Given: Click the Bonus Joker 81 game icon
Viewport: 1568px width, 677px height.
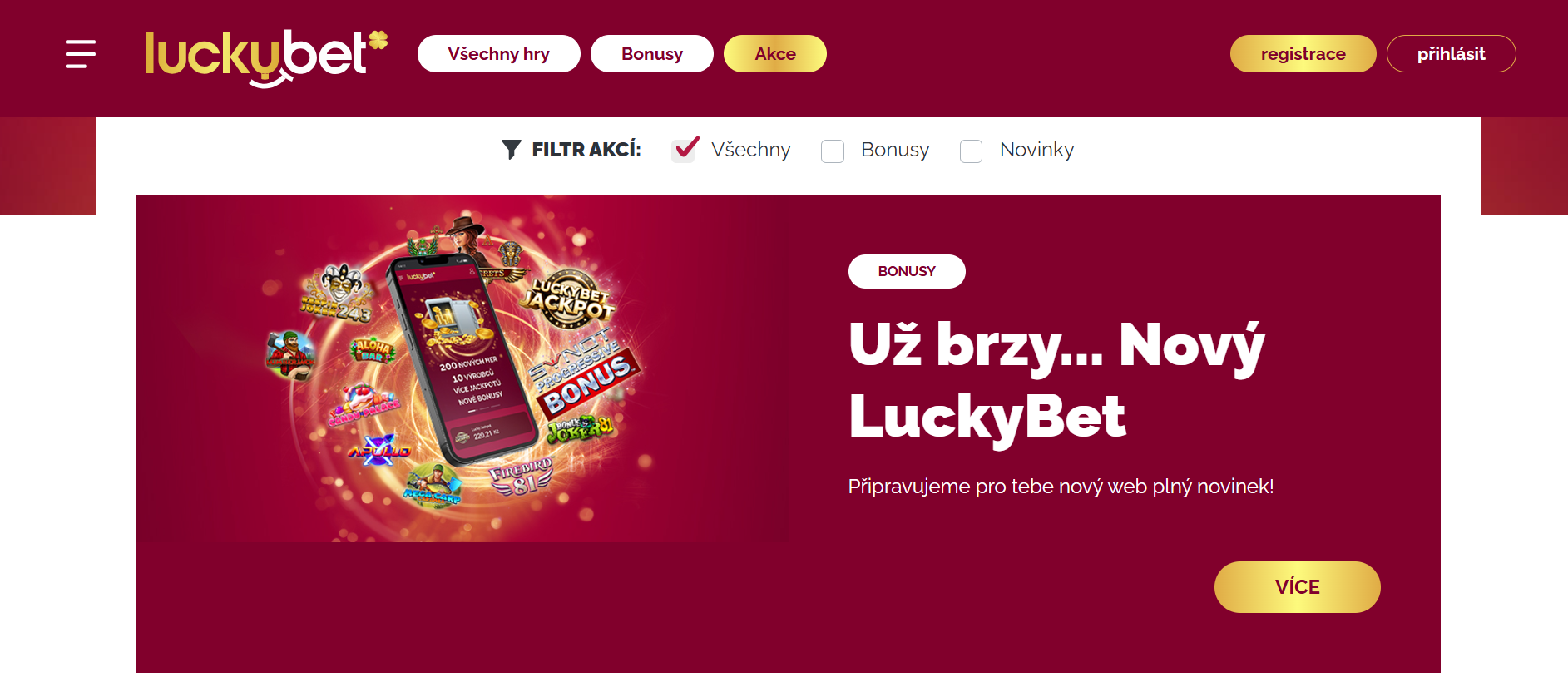Looking at the screenshot, I should pyautogui.click(x=581, y=427).
